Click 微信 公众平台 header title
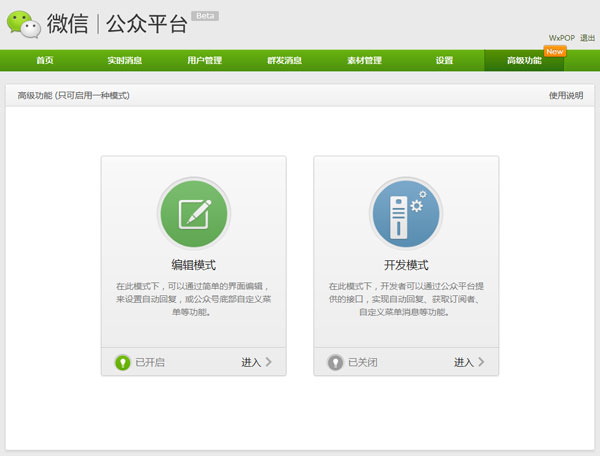Image resolution: width=600 pixels, height=456 pixels. pyautogui.click(x=117, y=24)
